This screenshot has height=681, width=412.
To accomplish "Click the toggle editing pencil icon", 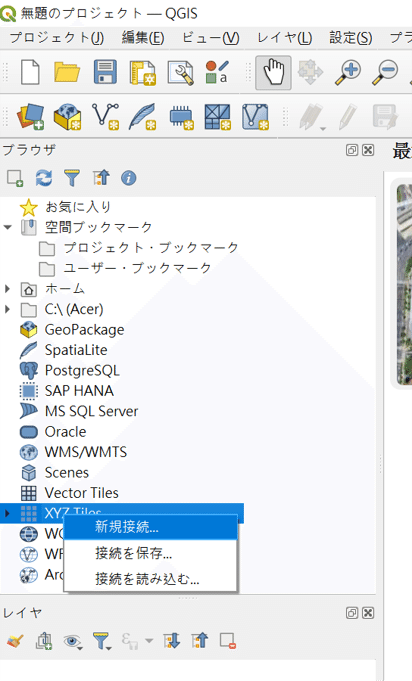I will click(x=347, y=117).
